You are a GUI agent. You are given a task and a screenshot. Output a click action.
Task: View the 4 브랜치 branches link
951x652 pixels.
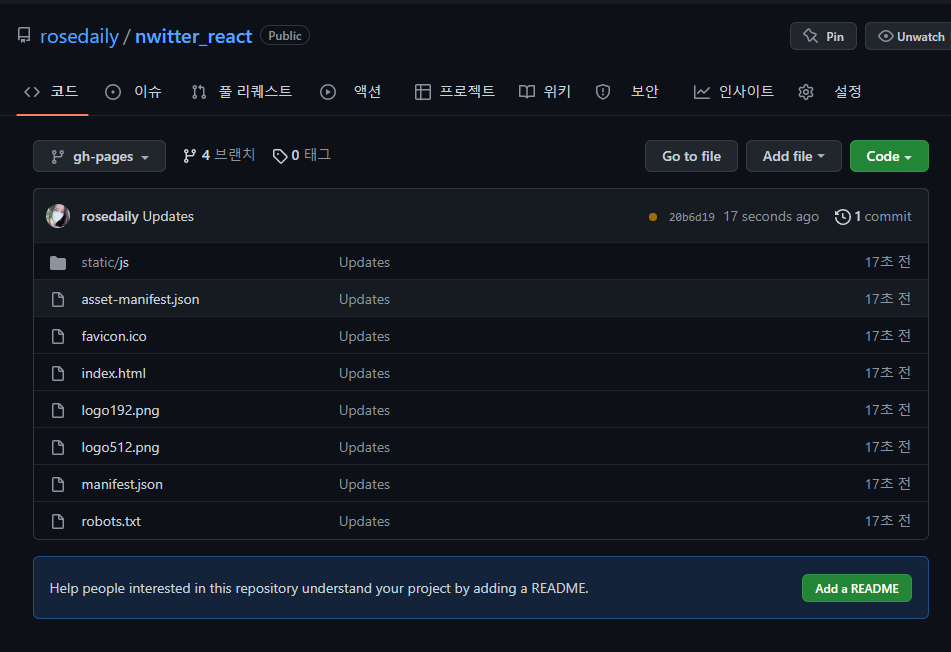pyautogui.click(x=219, y=155)
